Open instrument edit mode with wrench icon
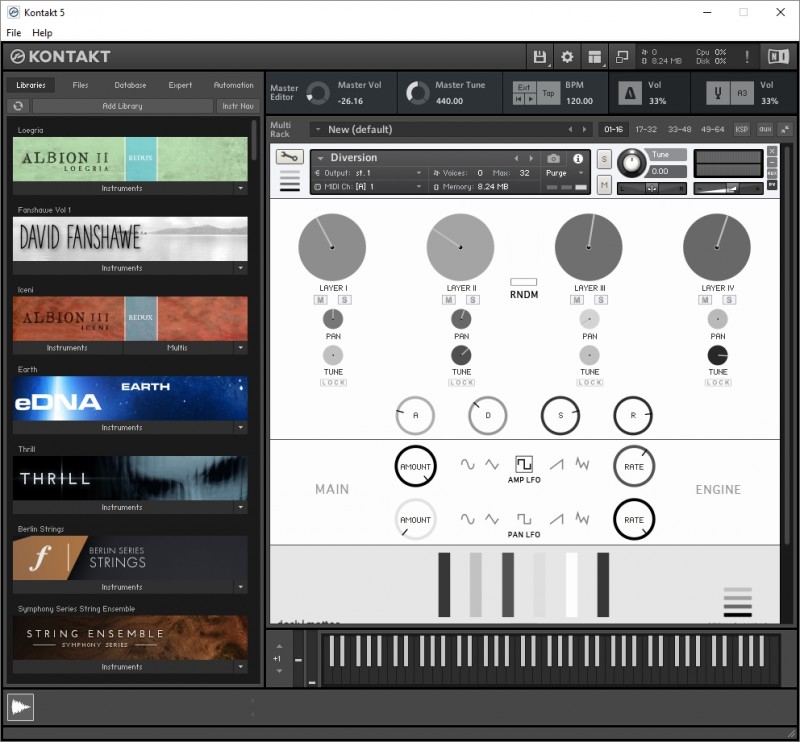This screenshot has height=742, width=800. point(289,157)
